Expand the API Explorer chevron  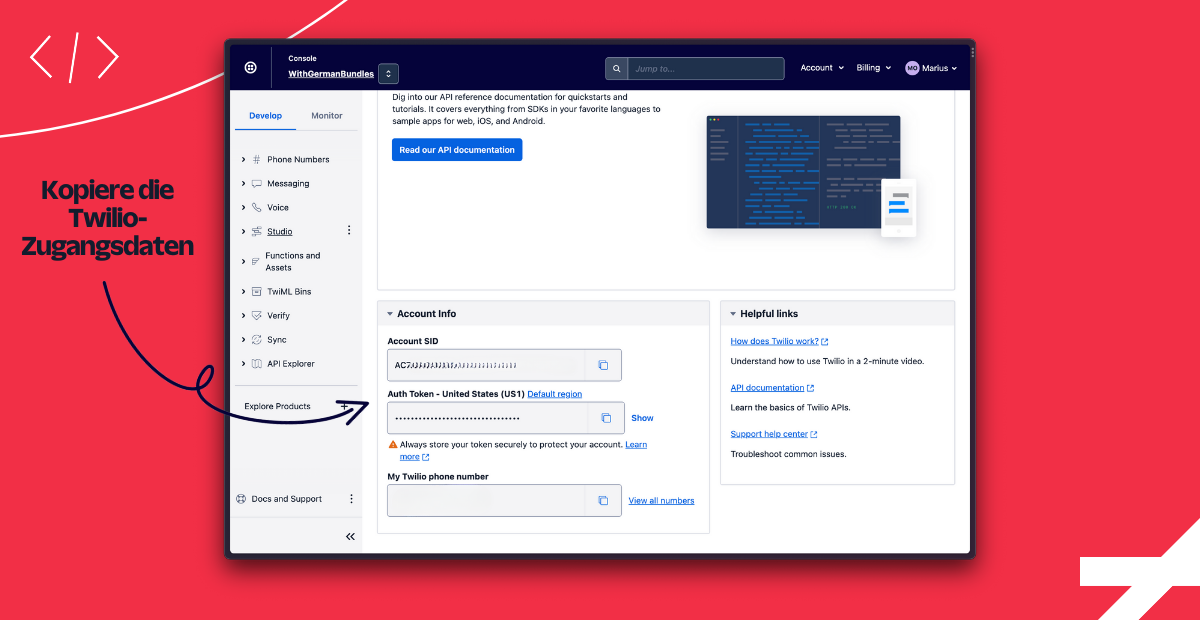[243, 364]
